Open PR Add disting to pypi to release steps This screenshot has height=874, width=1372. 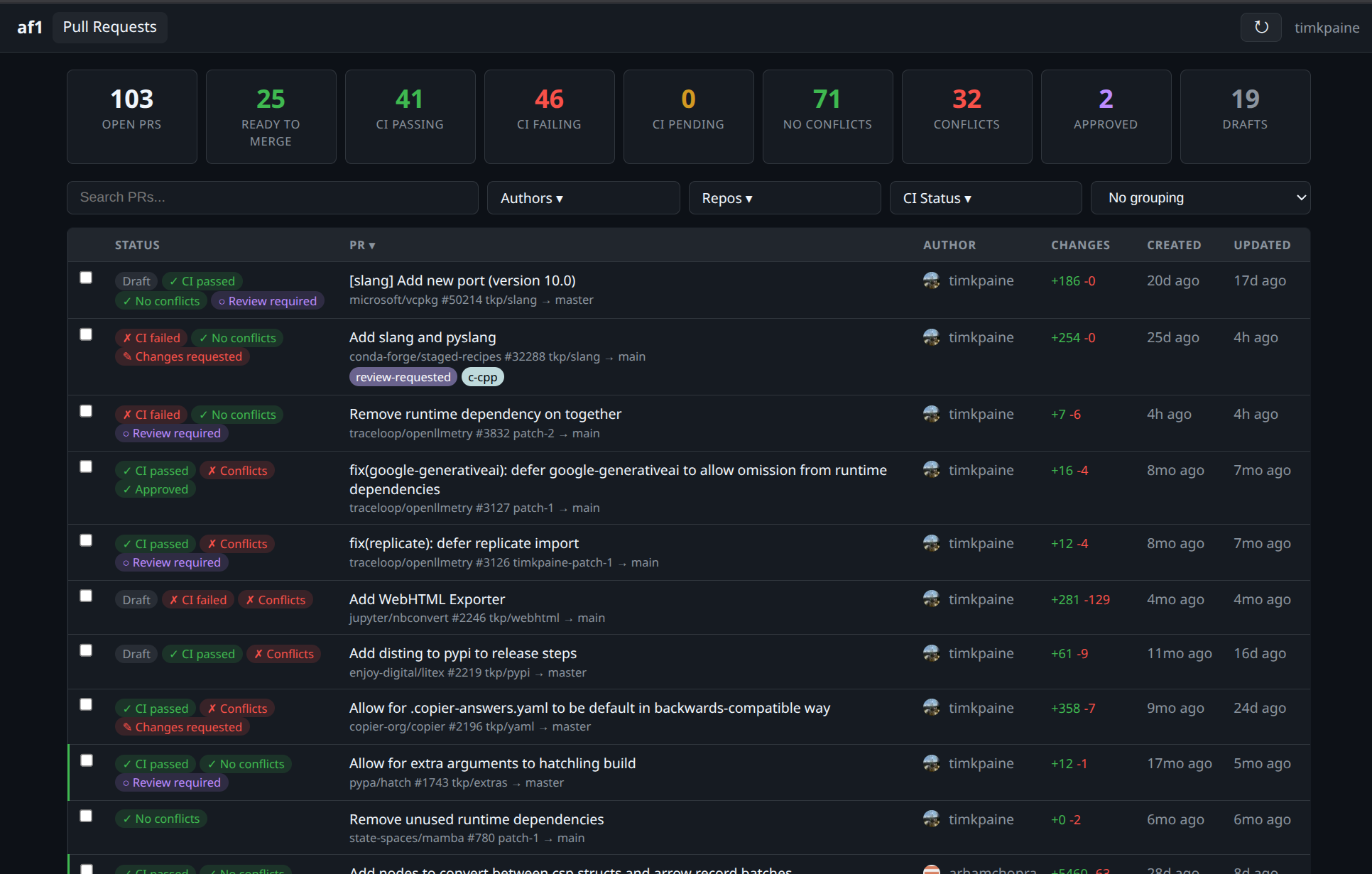click(463, 653)
